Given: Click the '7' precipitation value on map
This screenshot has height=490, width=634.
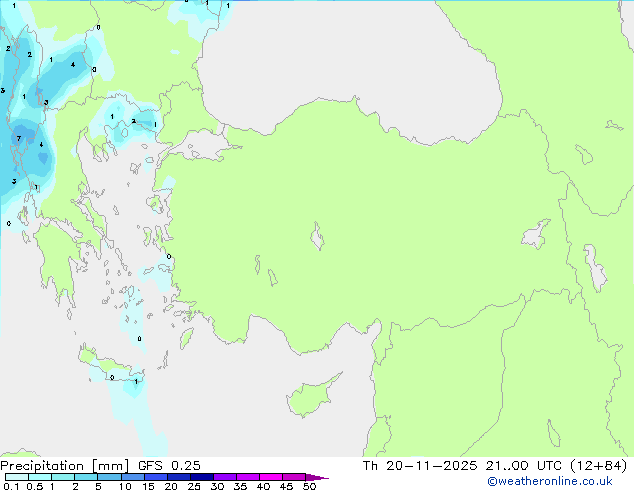Looking at the screenshot, I should coord(19,139).
